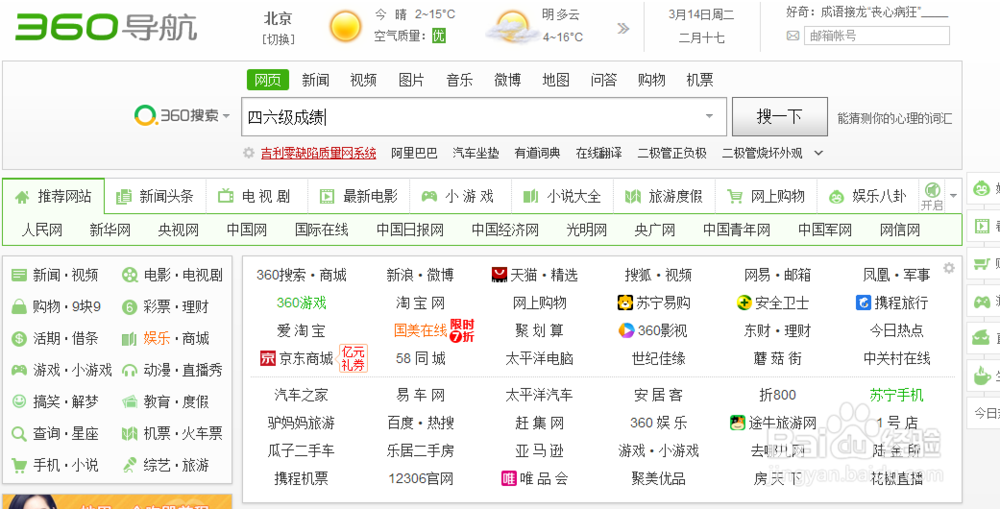Expand the category tabs dropdown arrow
Image resolution: width=1000 pixels, height=509 pixels.
pos(953,195)
